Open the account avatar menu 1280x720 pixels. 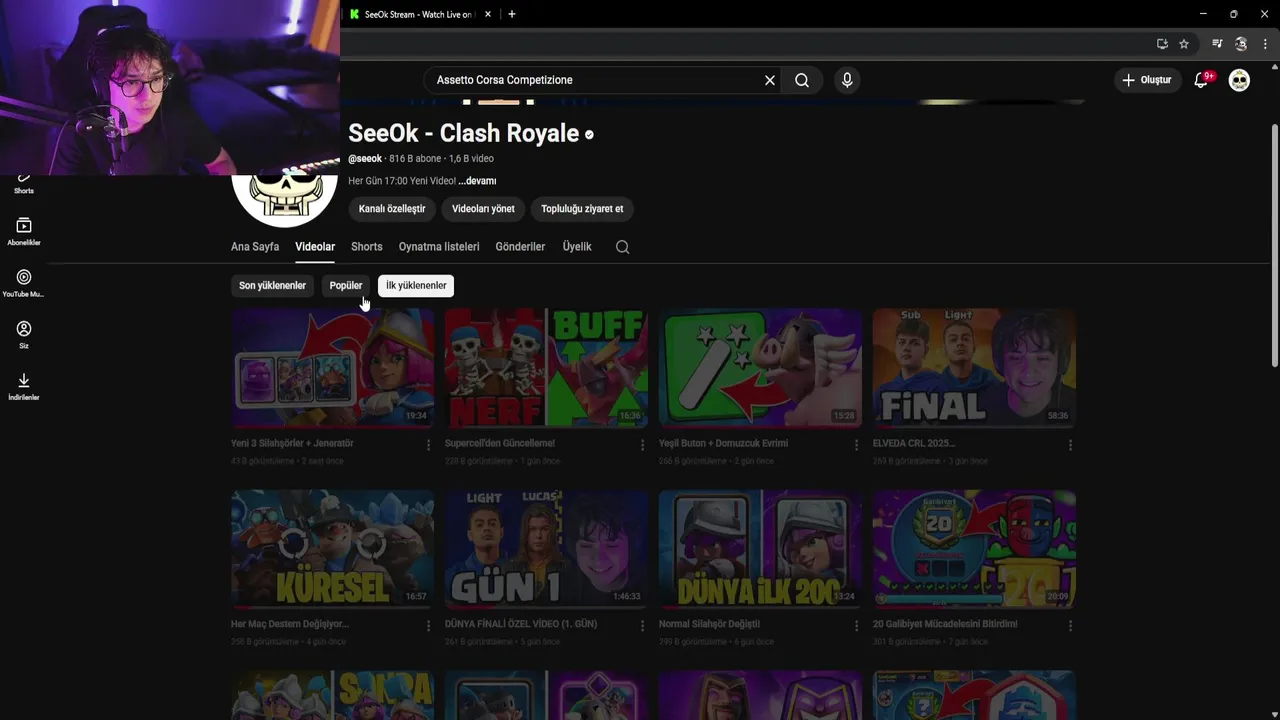(1239, 80)
